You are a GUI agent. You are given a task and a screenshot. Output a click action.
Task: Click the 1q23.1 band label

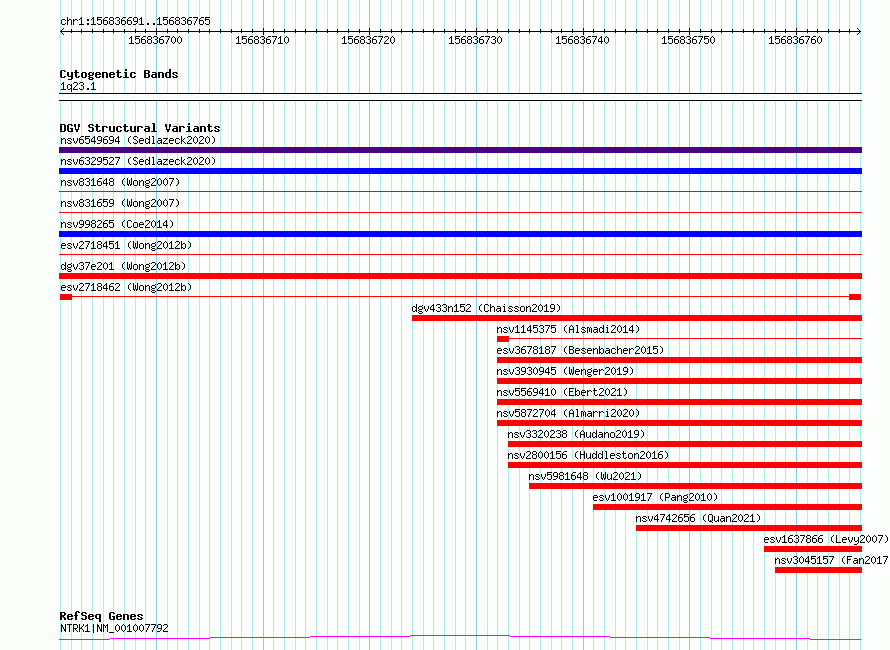[78, 86]
